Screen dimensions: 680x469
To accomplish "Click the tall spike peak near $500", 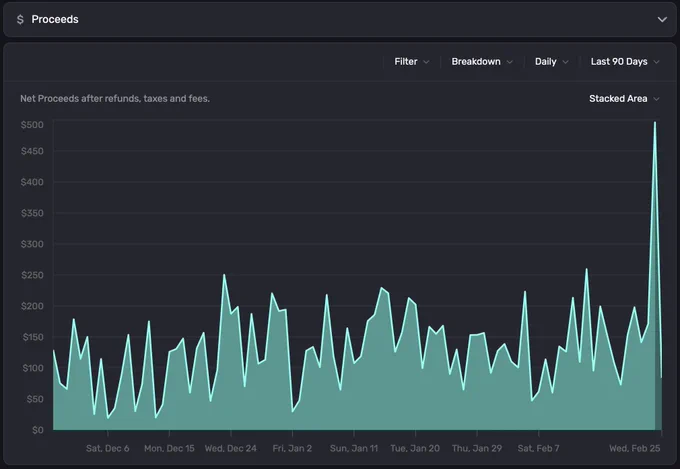I will coord(654,123).
